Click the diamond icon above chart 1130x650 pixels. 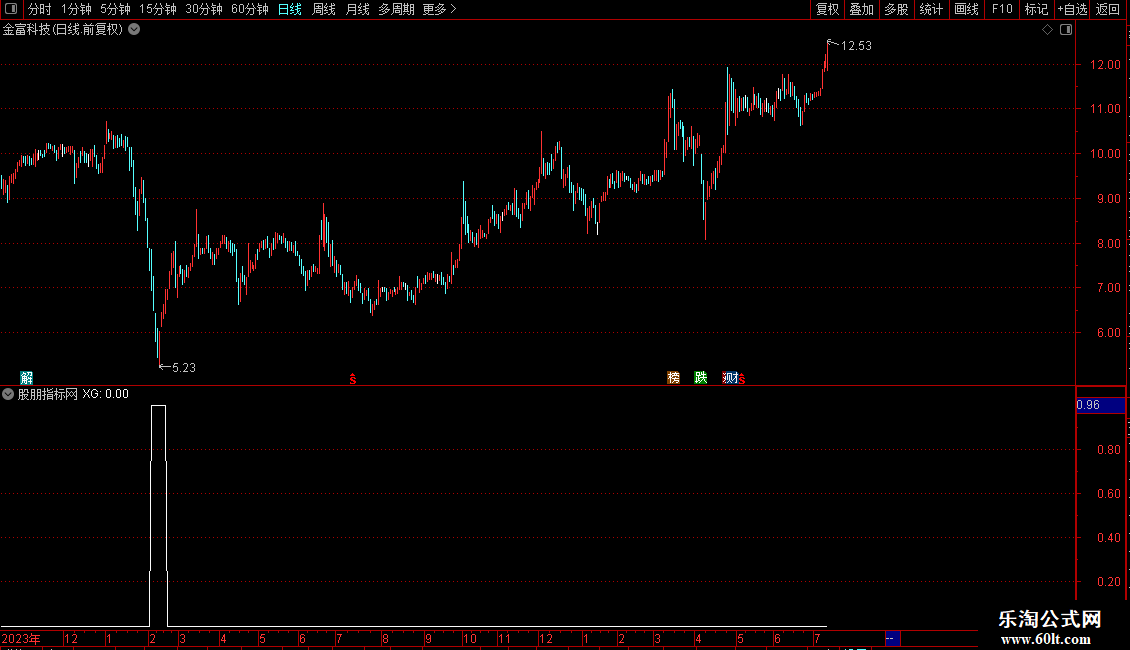tap(1048, 30)
